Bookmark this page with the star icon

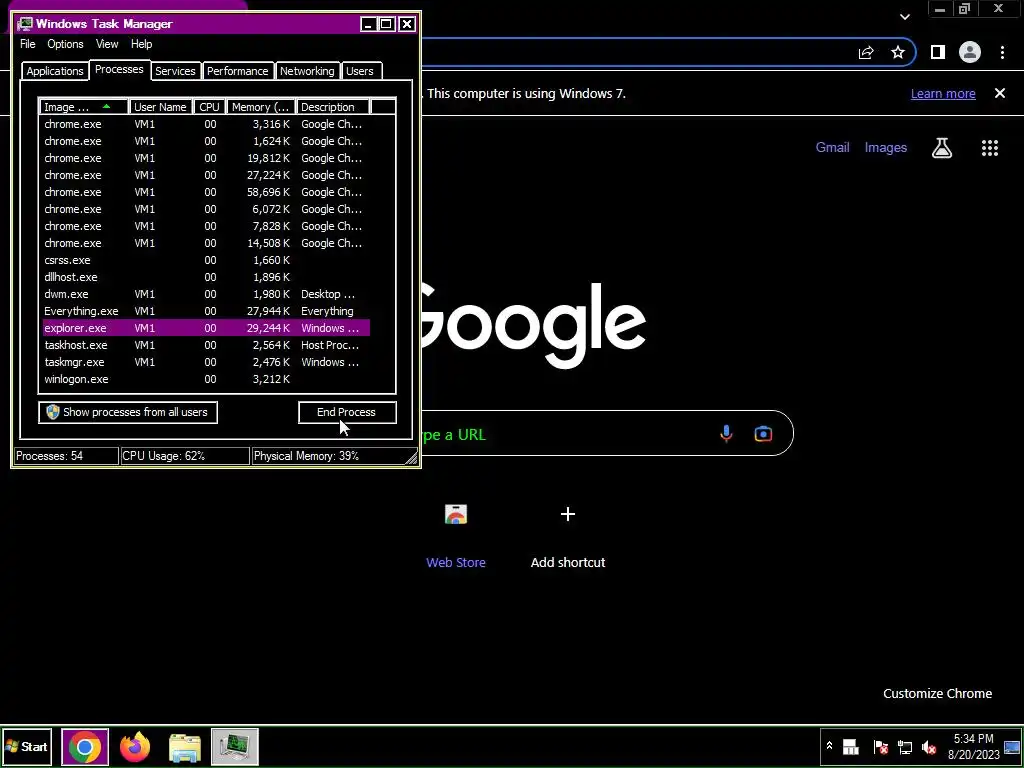[x=898, y=53]
